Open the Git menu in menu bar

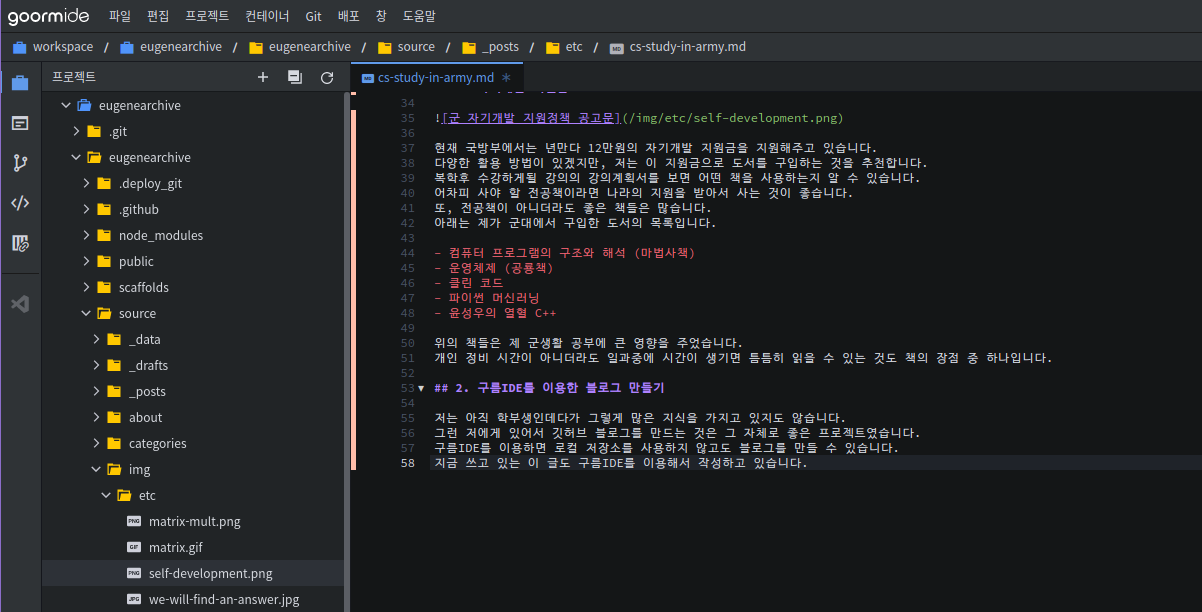[313, 16]
